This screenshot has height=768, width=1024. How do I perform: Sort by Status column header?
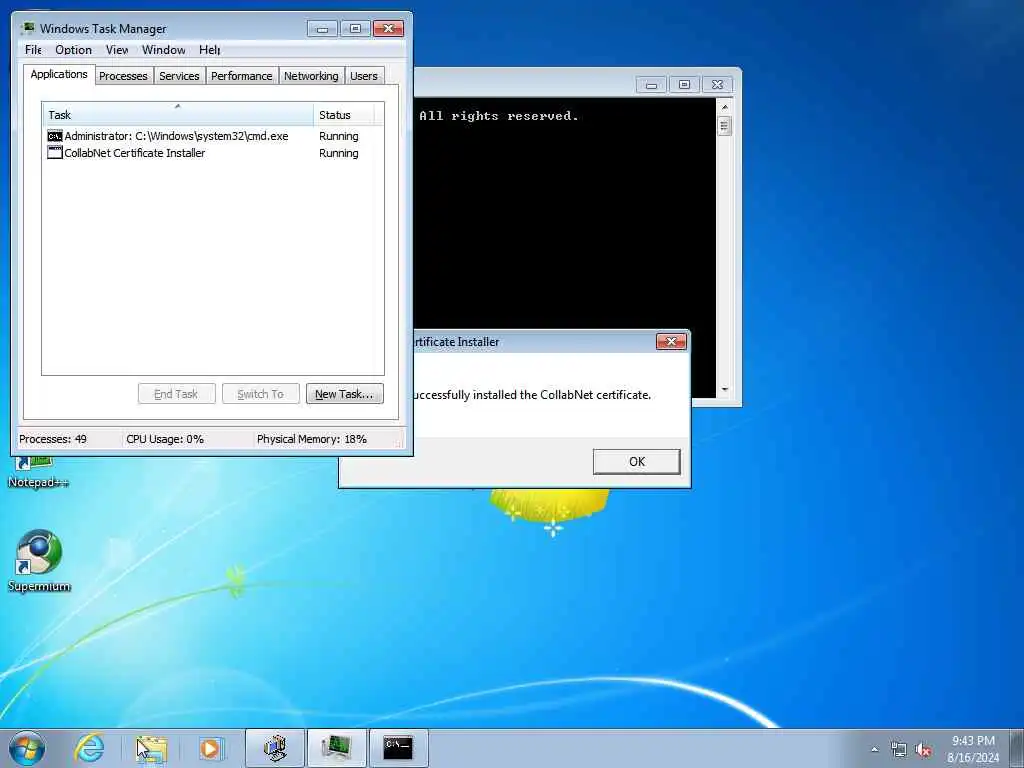pyautogui.click(x=344, y=114)
